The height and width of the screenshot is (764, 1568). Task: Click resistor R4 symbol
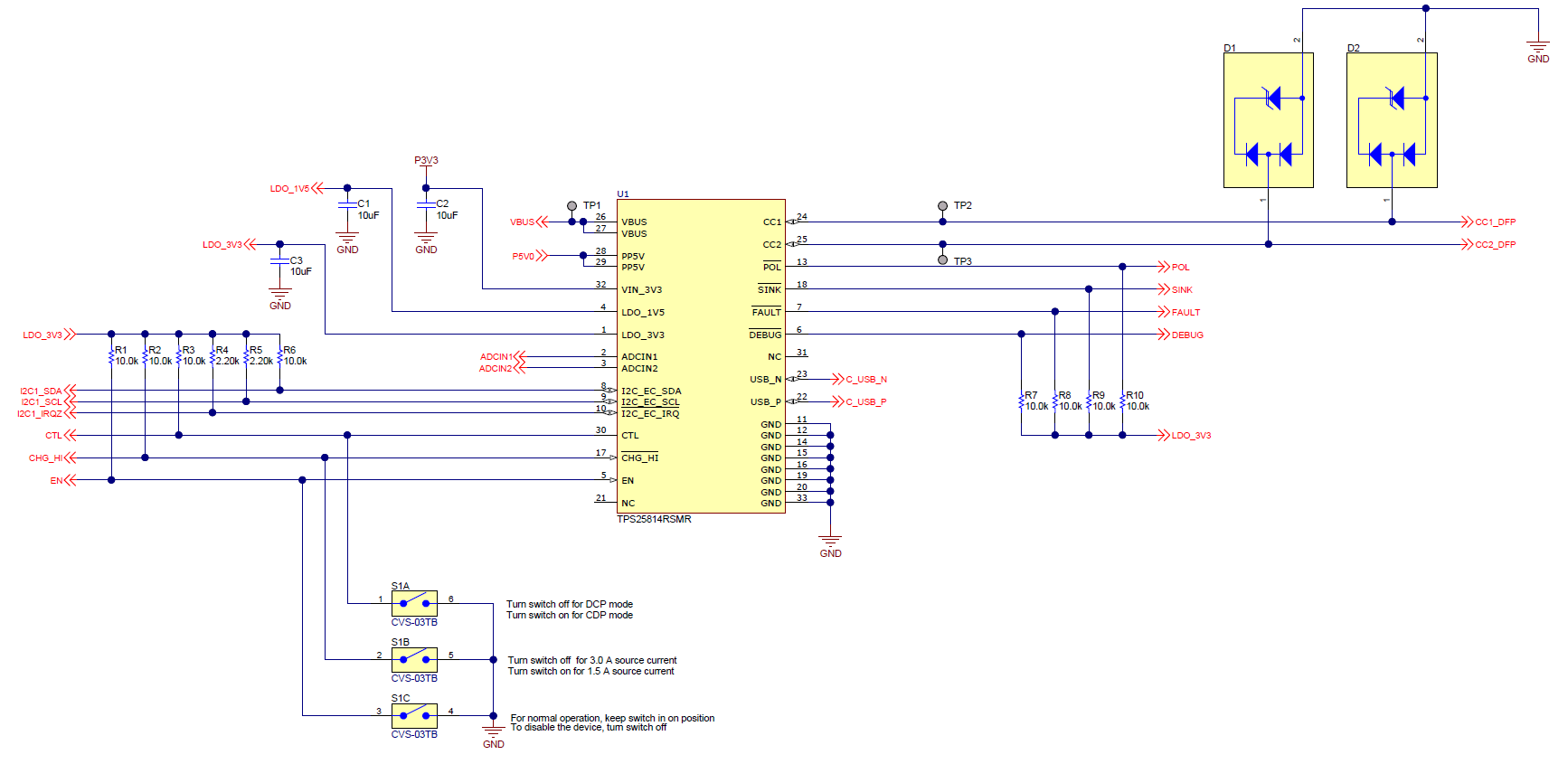pyautogui.click(x=213, y=355)
